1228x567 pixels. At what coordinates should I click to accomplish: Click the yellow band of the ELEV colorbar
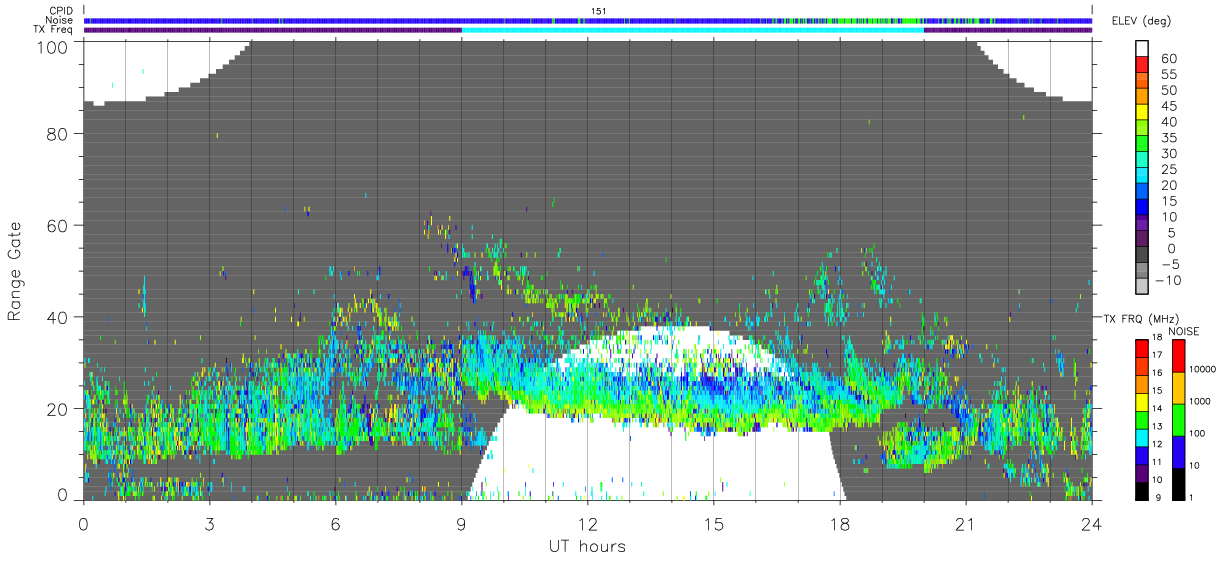point(1143,114)
